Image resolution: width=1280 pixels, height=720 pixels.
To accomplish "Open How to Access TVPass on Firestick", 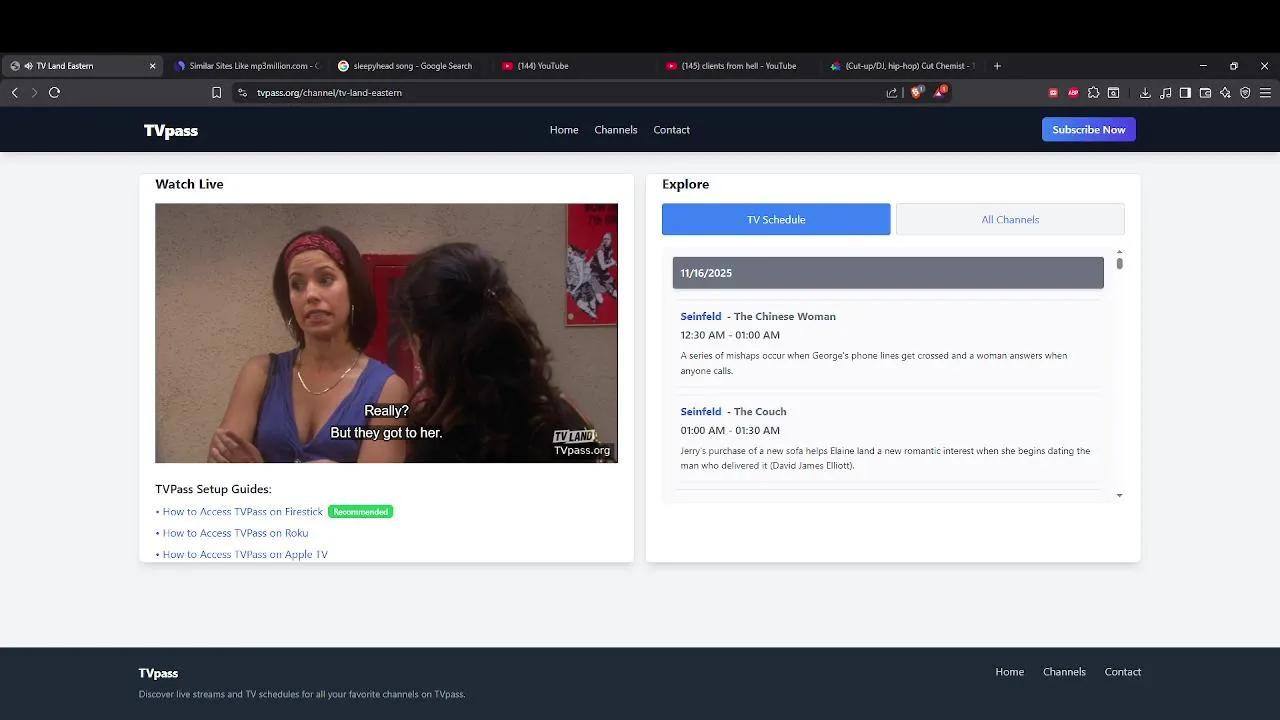I will pos(243,512).
